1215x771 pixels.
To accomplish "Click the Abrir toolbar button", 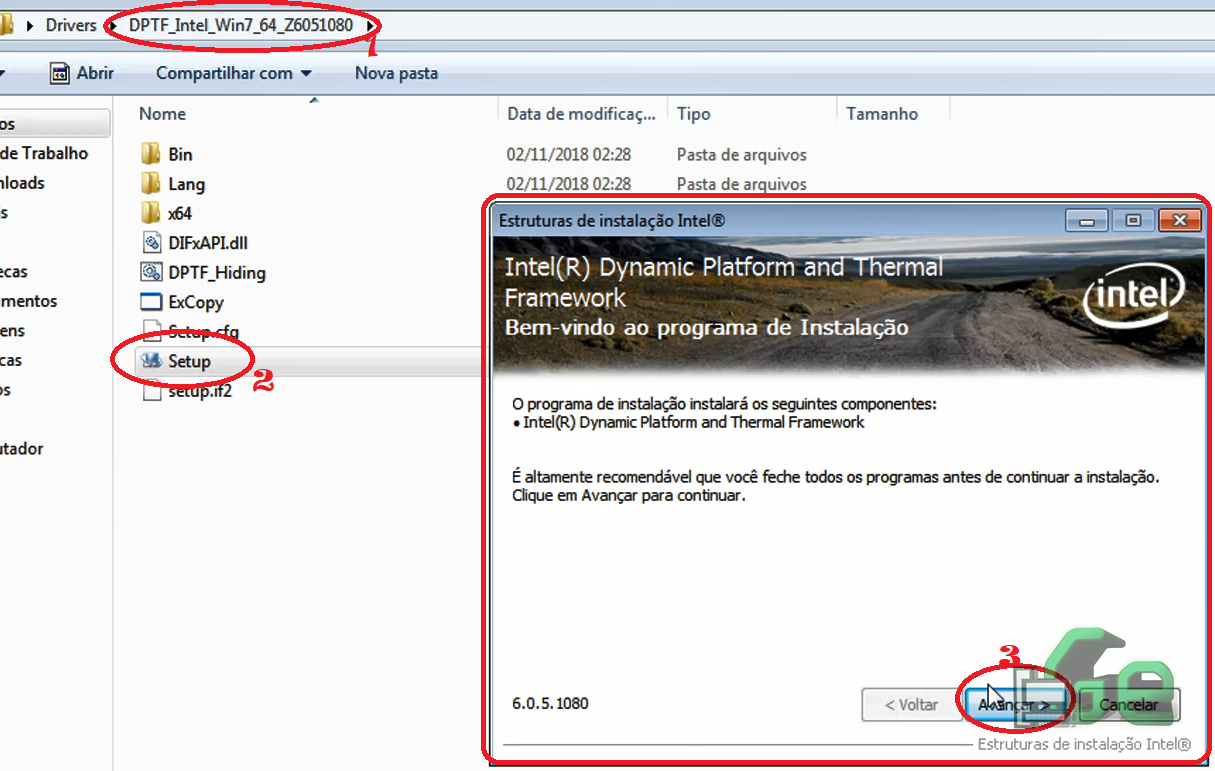I will (x=83, y=73).
